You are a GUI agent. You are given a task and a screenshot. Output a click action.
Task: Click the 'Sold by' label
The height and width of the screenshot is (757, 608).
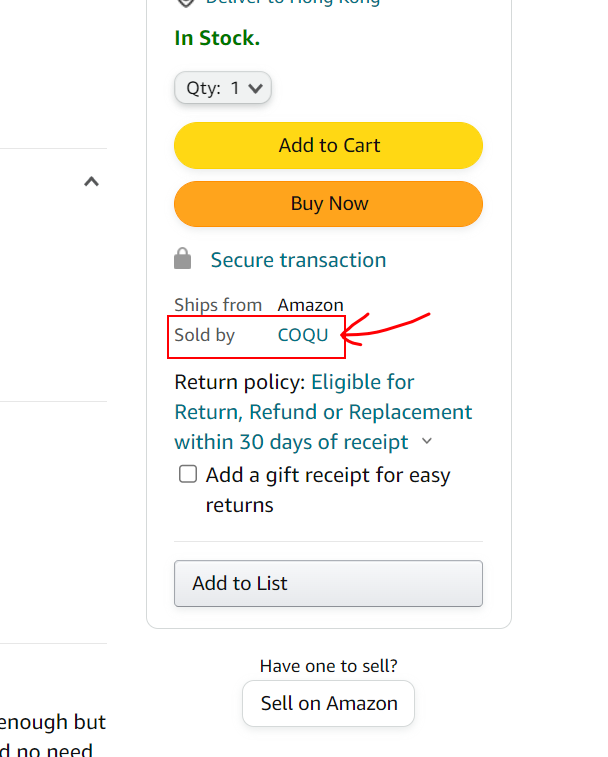point(204,335)
